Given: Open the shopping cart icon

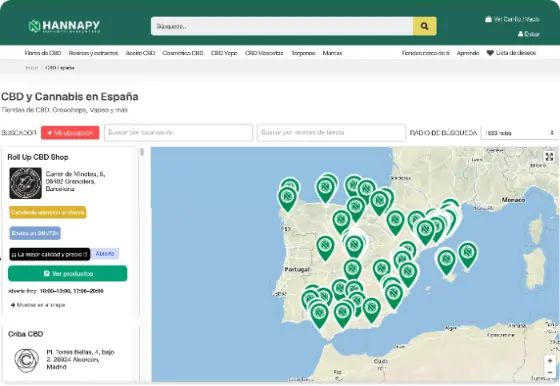Looking at the screenshot, I should point(488,19).
